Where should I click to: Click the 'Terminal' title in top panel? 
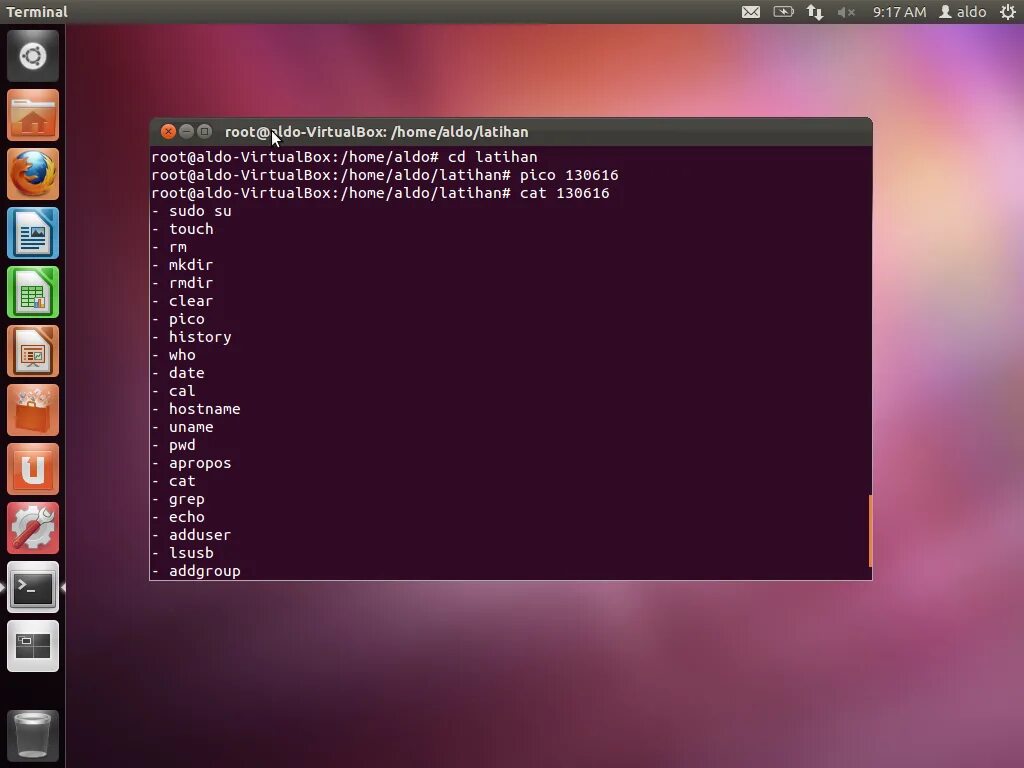[37, 12]
